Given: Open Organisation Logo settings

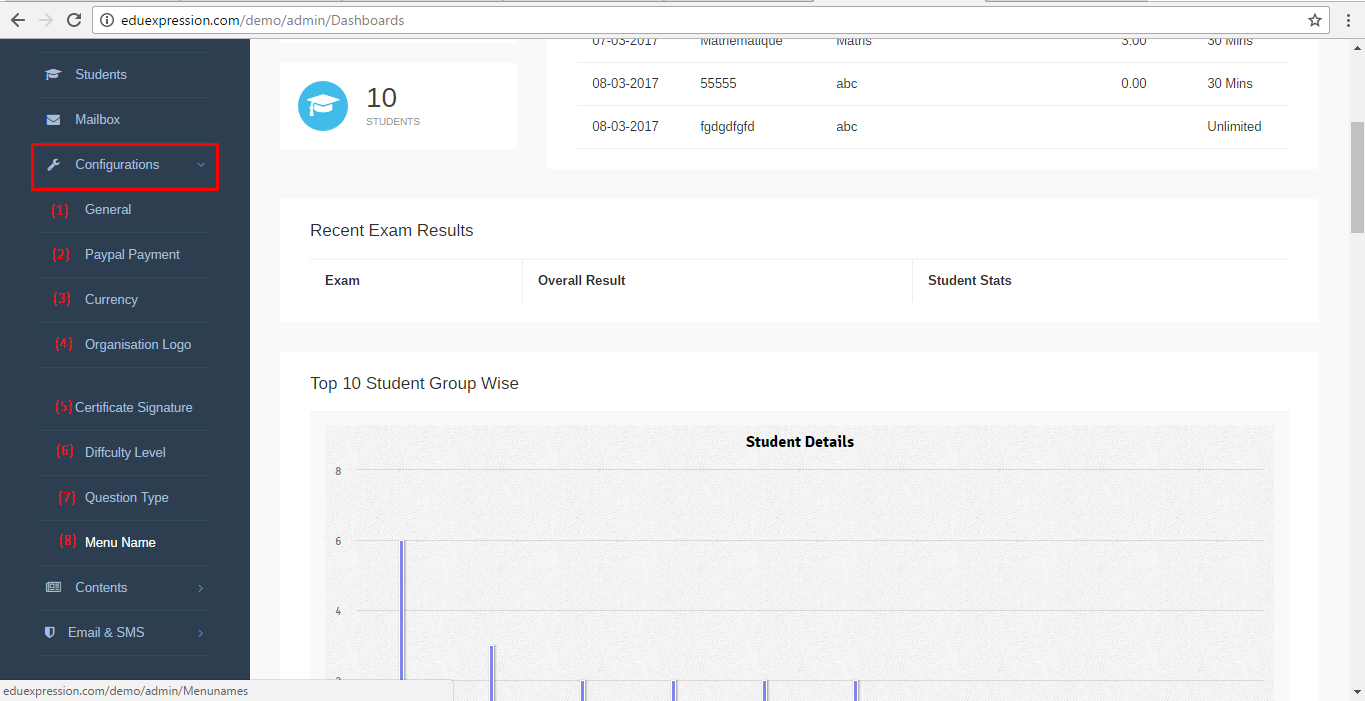Looking at the screenshot, I should (138, 345).
